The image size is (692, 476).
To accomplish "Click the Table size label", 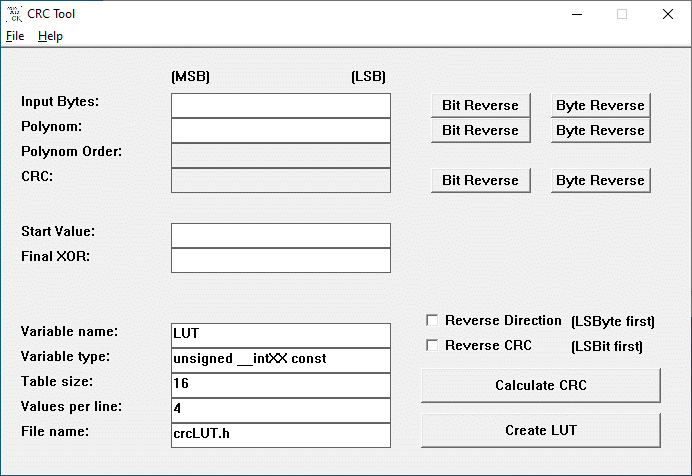I will [57, 381].
